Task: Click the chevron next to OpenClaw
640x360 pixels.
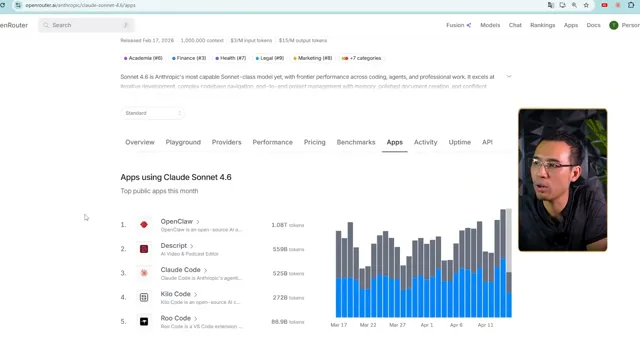Action: coord(198,222)
